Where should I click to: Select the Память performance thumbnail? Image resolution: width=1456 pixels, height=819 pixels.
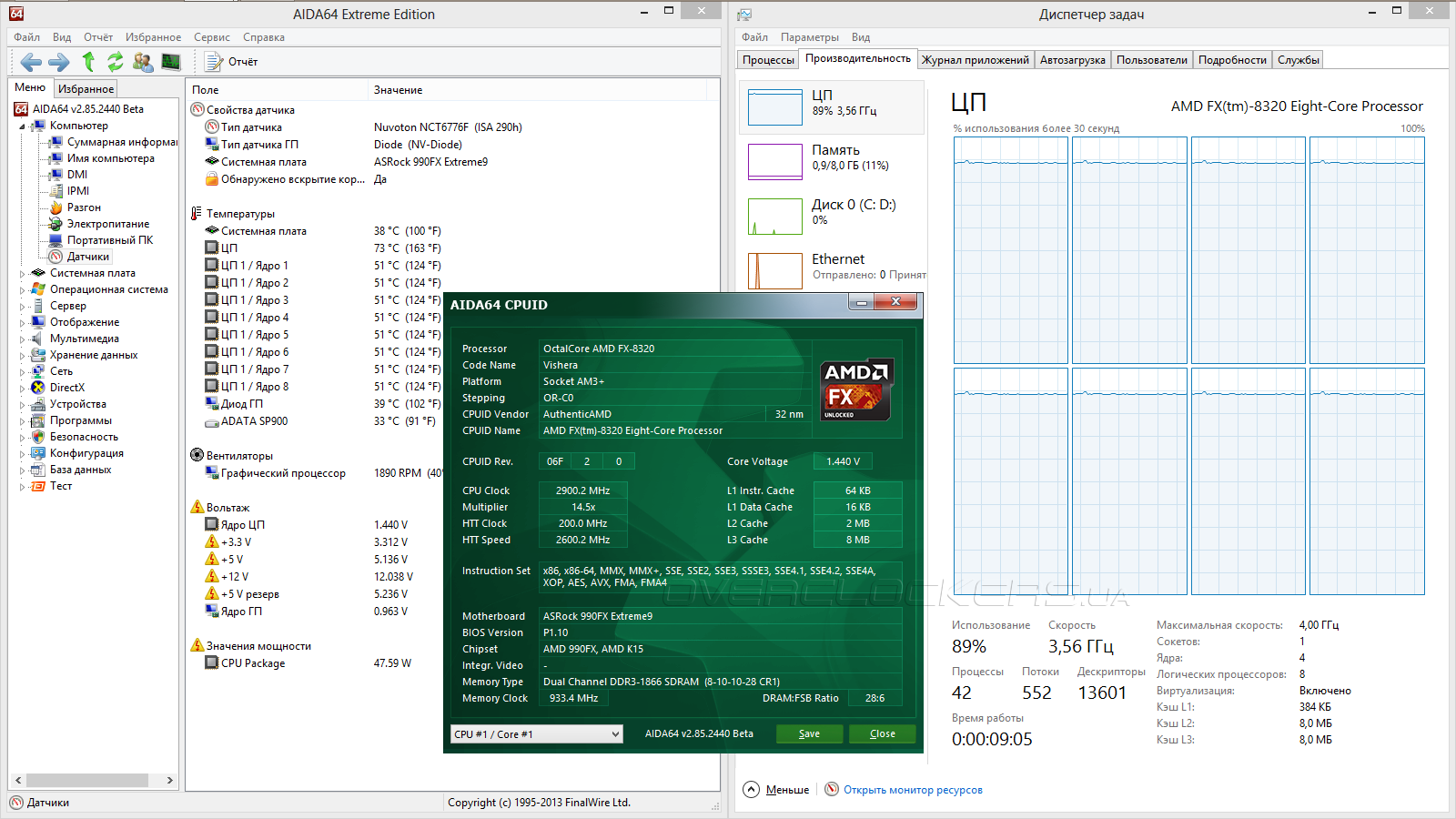point(775,162)
